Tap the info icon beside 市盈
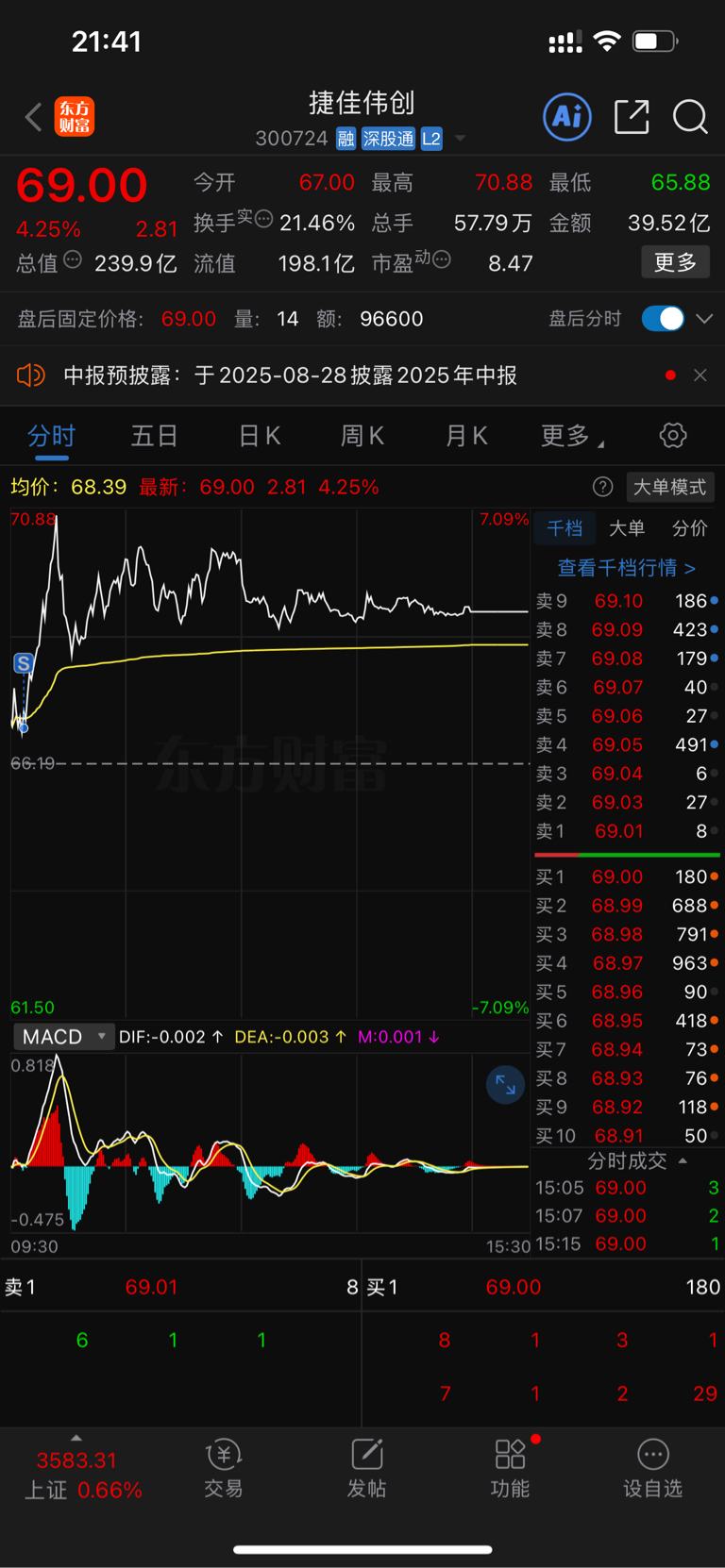 coord(441,259)
